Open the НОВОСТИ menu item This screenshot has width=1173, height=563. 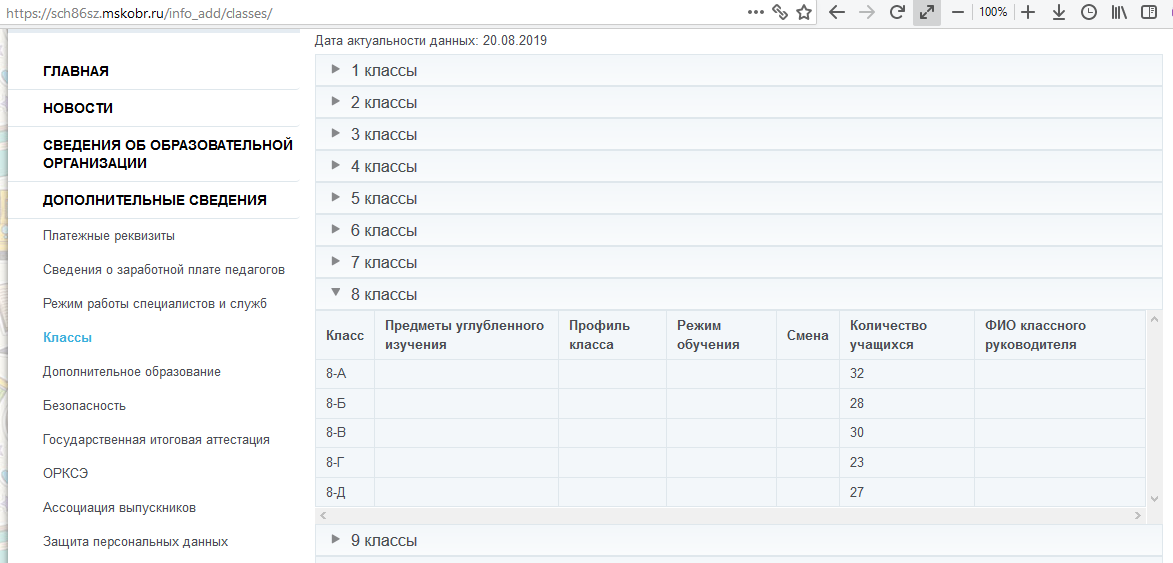(x=78, y=108)
